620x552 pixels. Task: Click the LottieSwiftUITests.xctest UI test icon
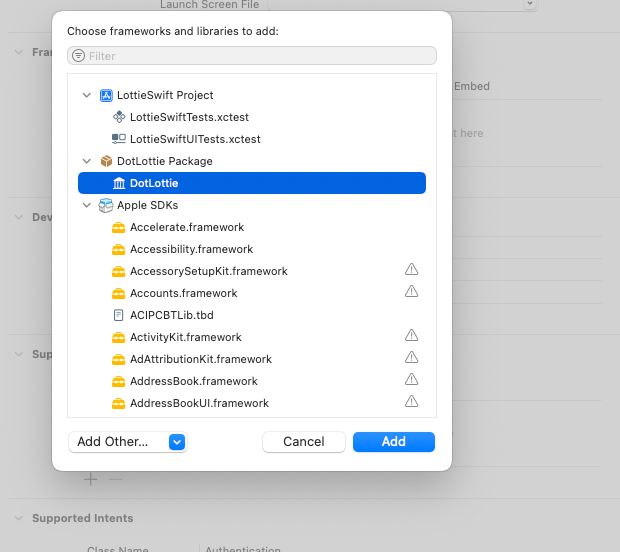tap(119, 139)
